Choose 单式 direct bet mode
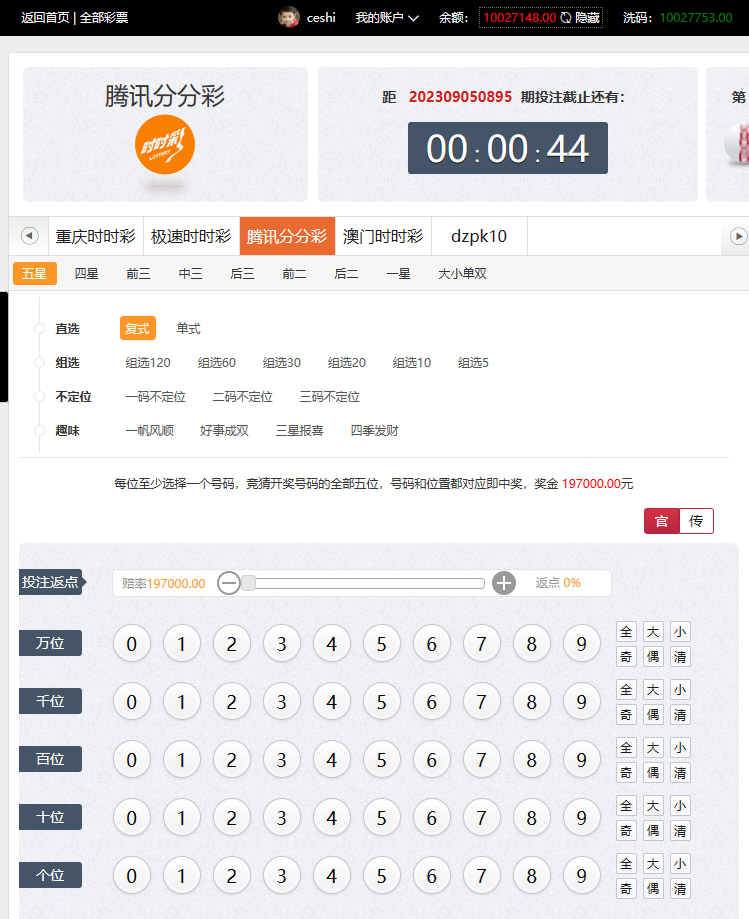The image size is (749, 919). coord(189,329)
